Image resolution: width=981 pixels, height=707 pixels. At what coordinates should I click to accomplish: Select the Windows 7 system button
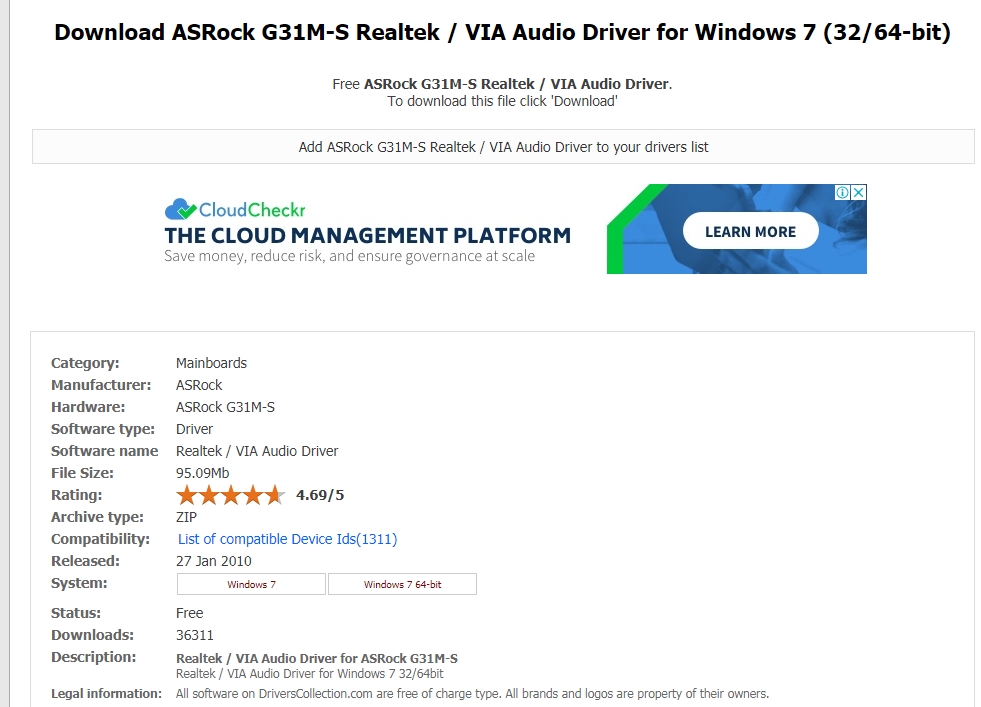(251, 584)
